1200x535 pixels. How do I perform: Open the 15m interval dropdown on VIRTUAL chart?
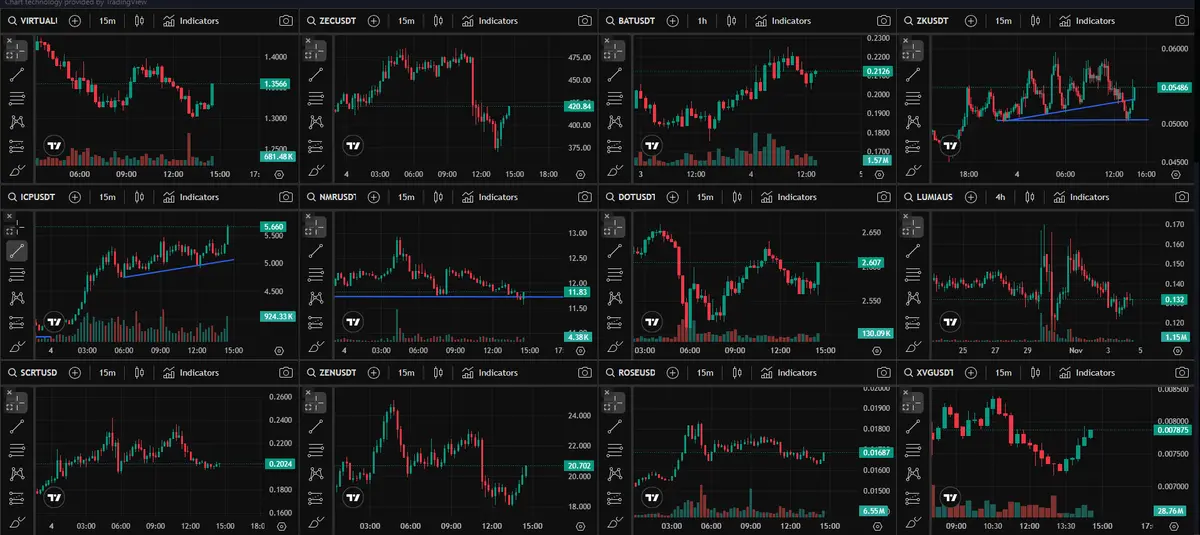pos(107,20)
